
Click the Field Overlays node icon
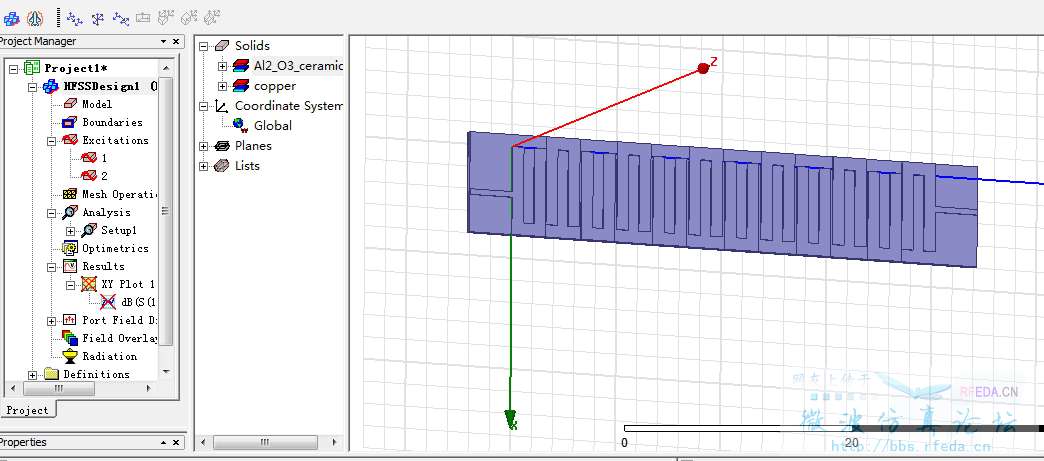[70, 338]
